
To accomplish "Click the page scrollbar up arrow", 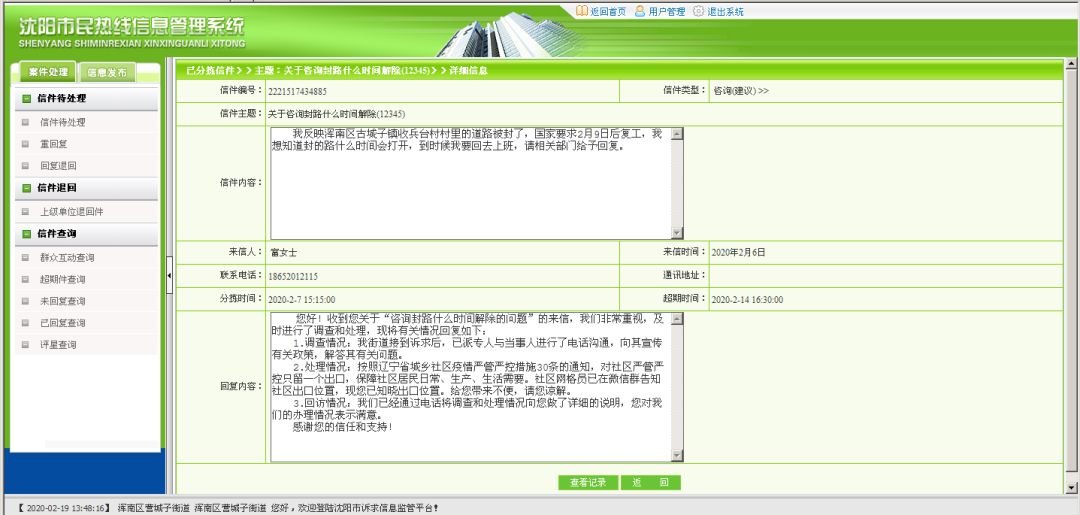I will click(x=1071, y=64).
